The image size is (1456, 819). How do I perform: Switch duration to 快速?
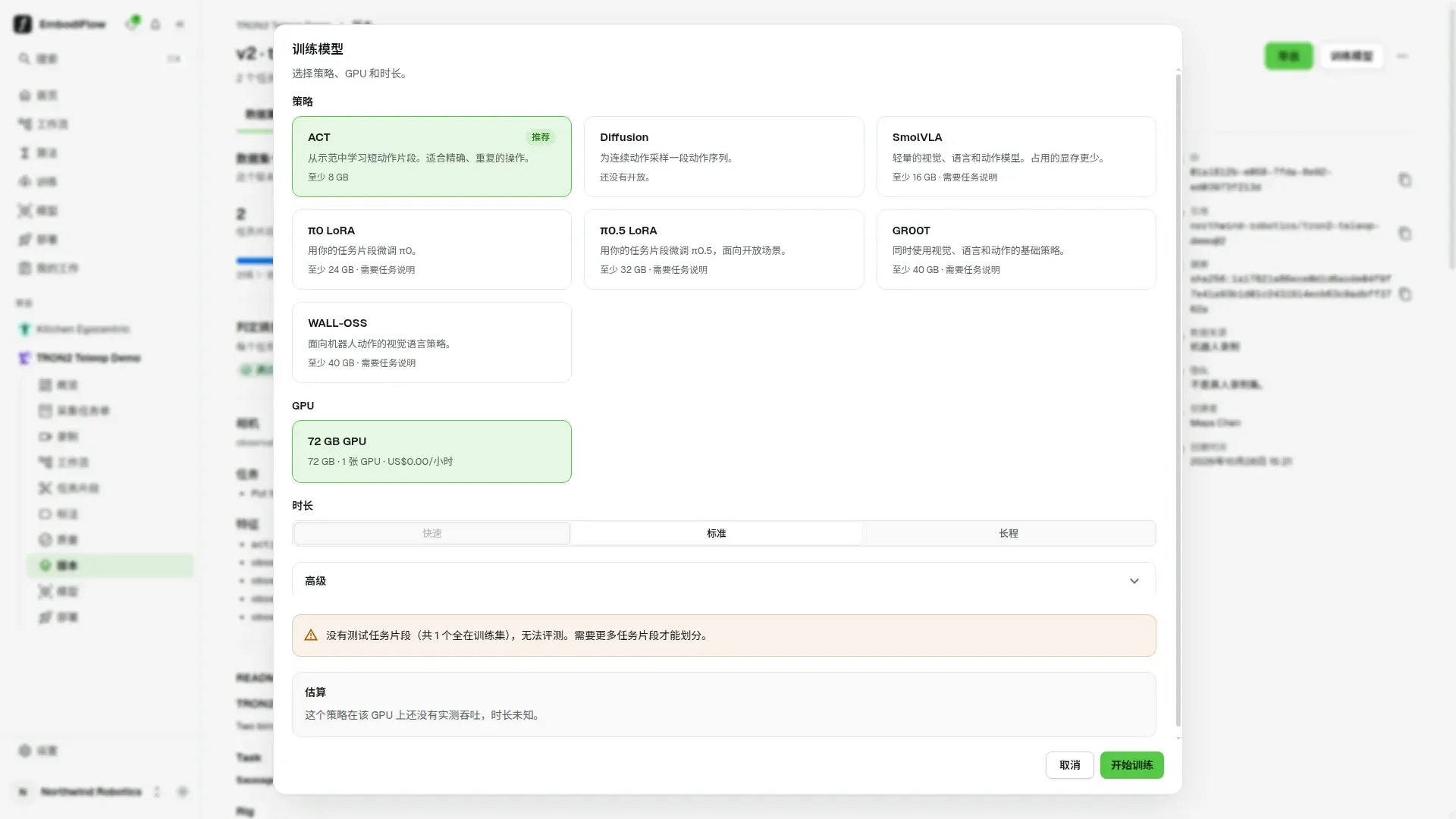(x=432, y=533)
